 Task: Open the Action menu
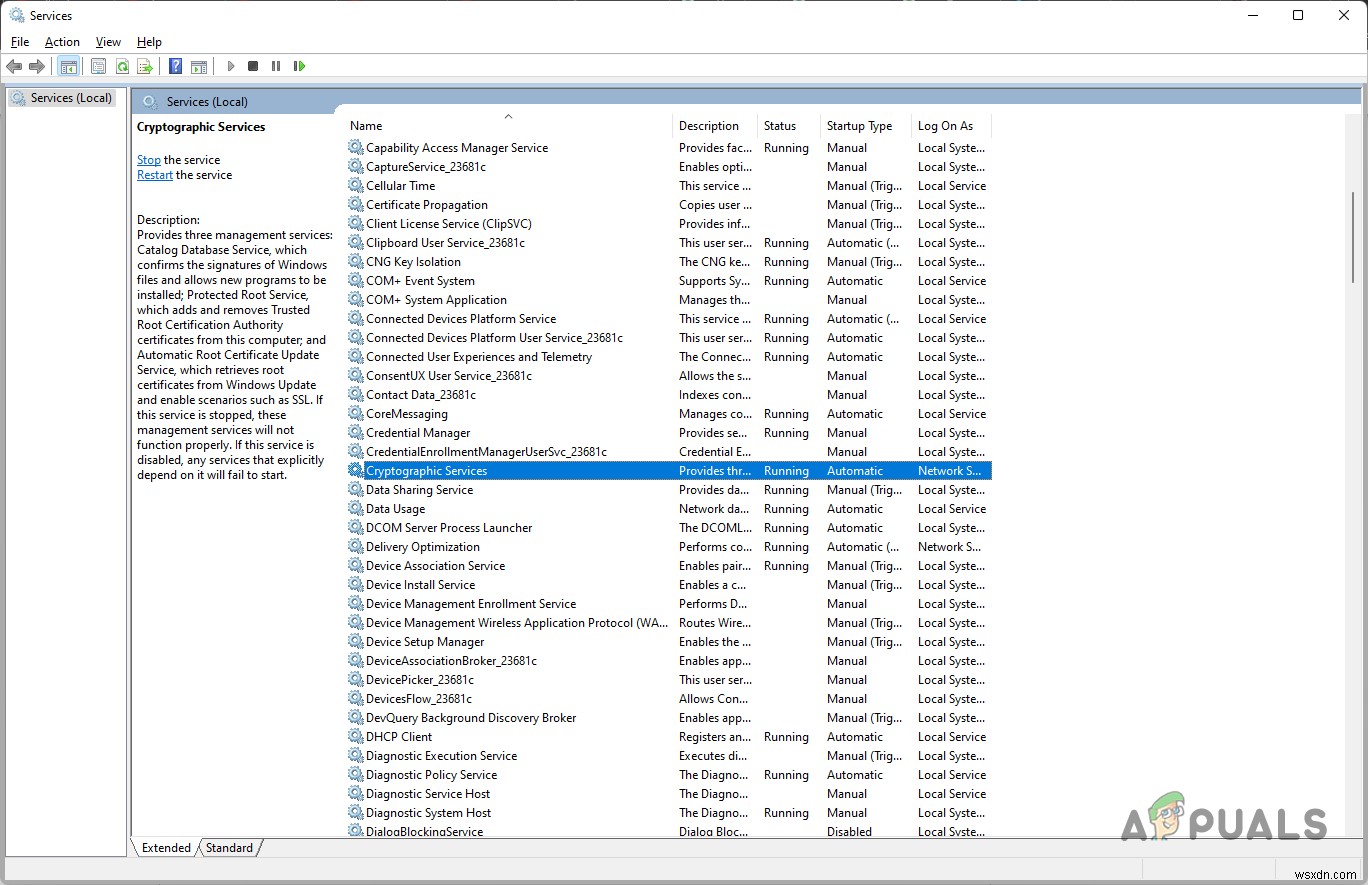pyautogui.click(x=62, y=42)
